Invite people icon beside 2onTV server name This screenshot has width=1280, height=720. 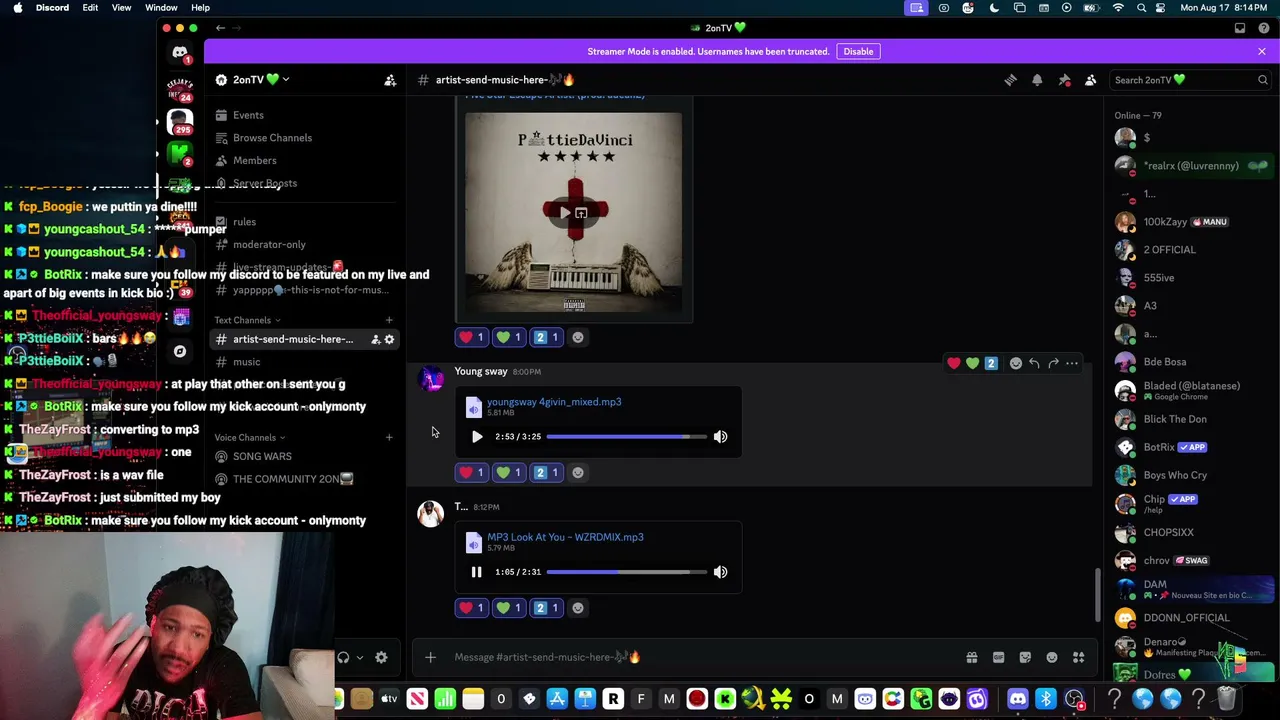tap(390, 80)
